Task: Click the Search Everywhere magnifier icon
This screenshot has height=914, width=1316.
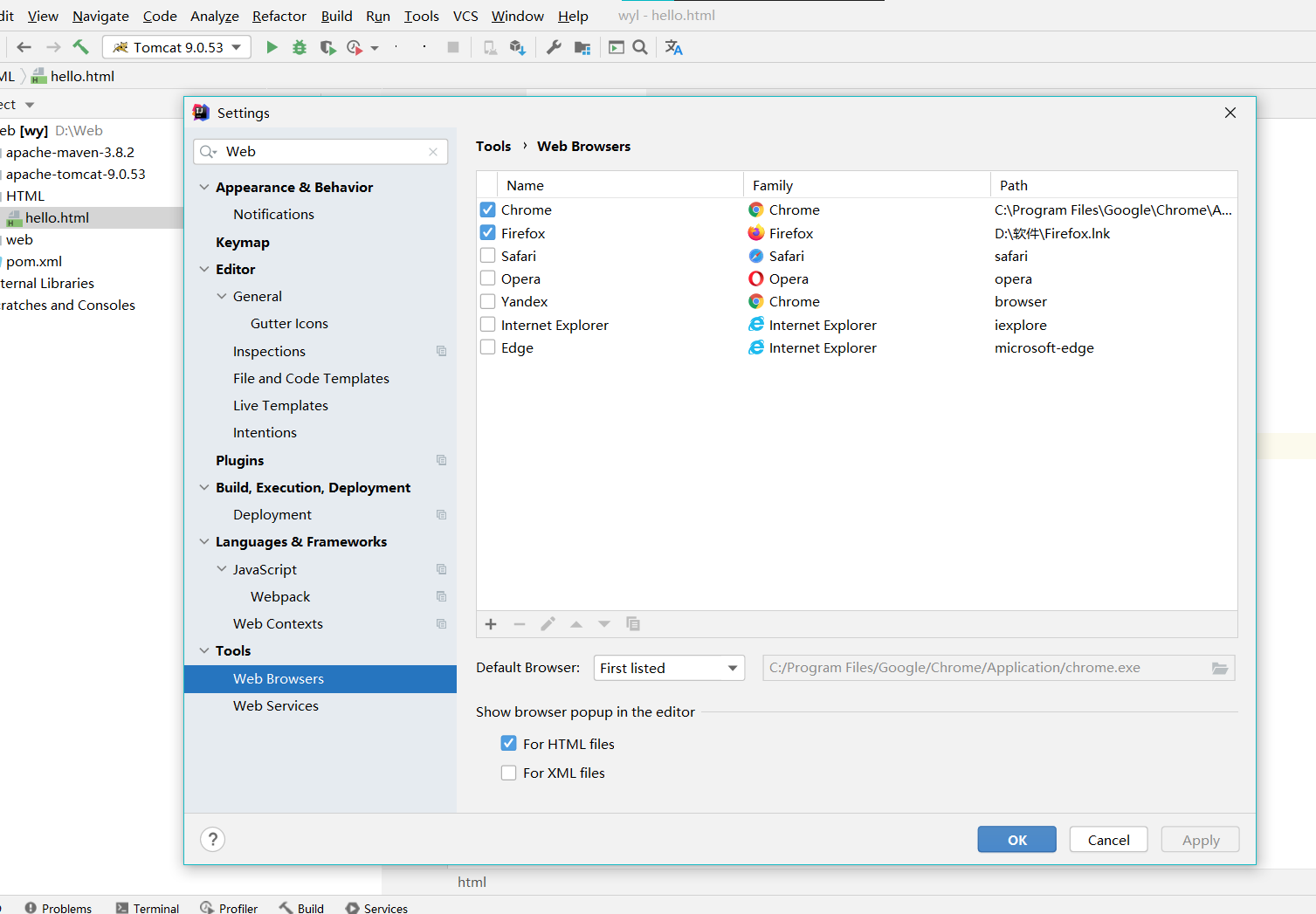Action: [x=640, y=47]
